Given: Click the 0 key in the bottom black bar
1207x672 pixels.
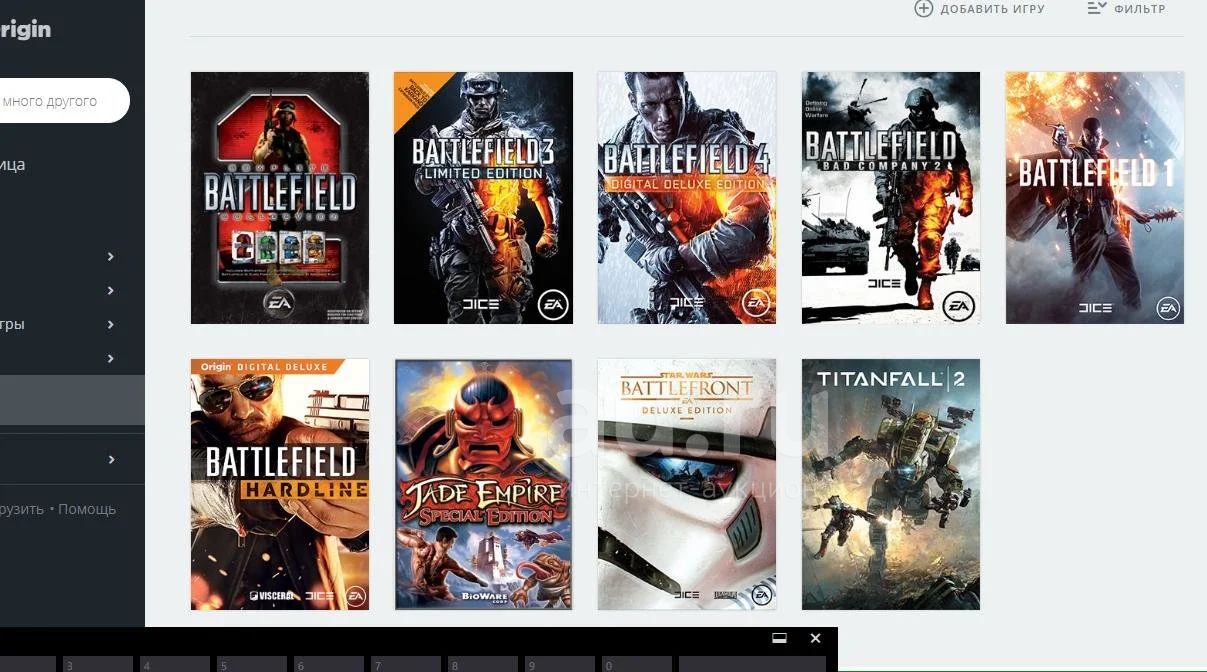Looking at the screenshot, I should click(x=635, y=664).
